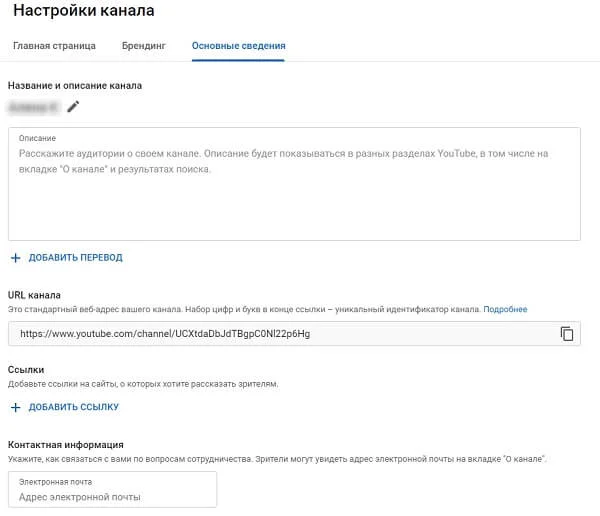Click the URL канала section heading
The width and height of the screenshot is (600, 516).
(x=34, y=295)
